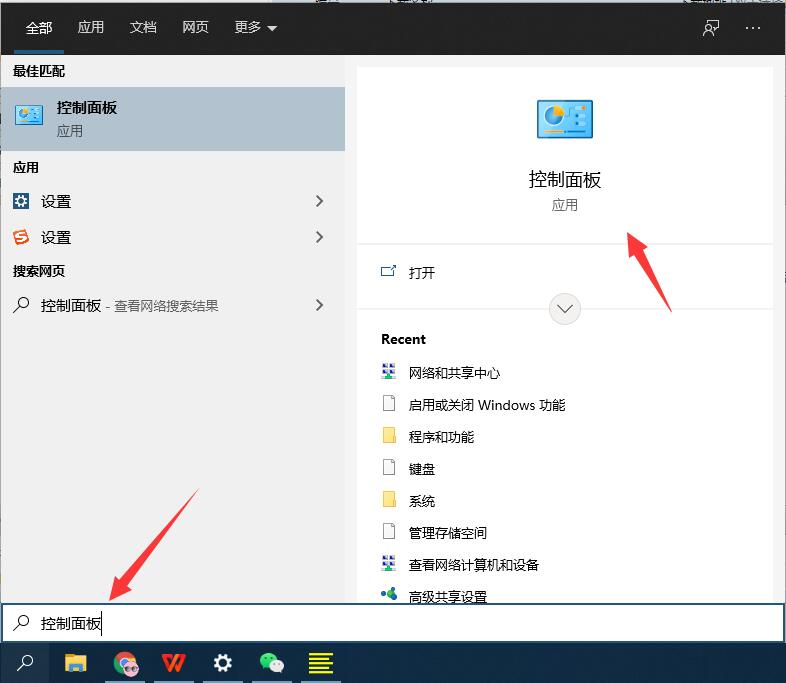Click the document icon beside 管理存储空间
Screen dimensions: 786x683
pyautogui.click(x=388, y=531)
